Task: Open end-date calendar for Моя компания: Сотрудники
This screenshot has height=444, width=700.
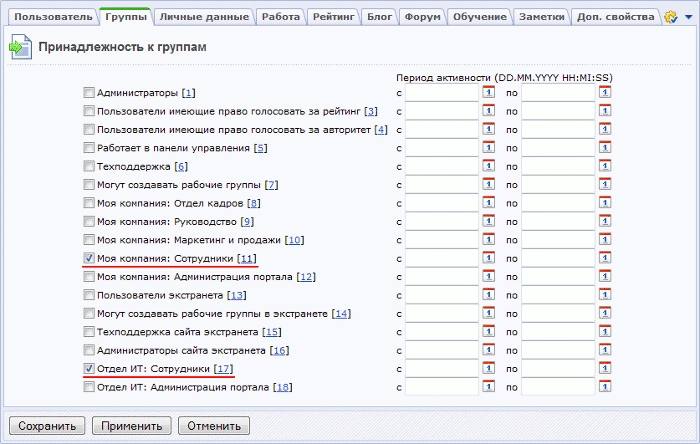Action: [605, 259]
